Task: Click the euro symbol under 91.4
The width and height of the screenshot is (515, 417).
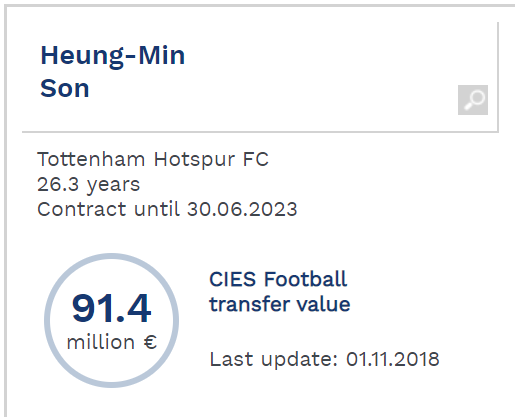Action: coord(150,342)
